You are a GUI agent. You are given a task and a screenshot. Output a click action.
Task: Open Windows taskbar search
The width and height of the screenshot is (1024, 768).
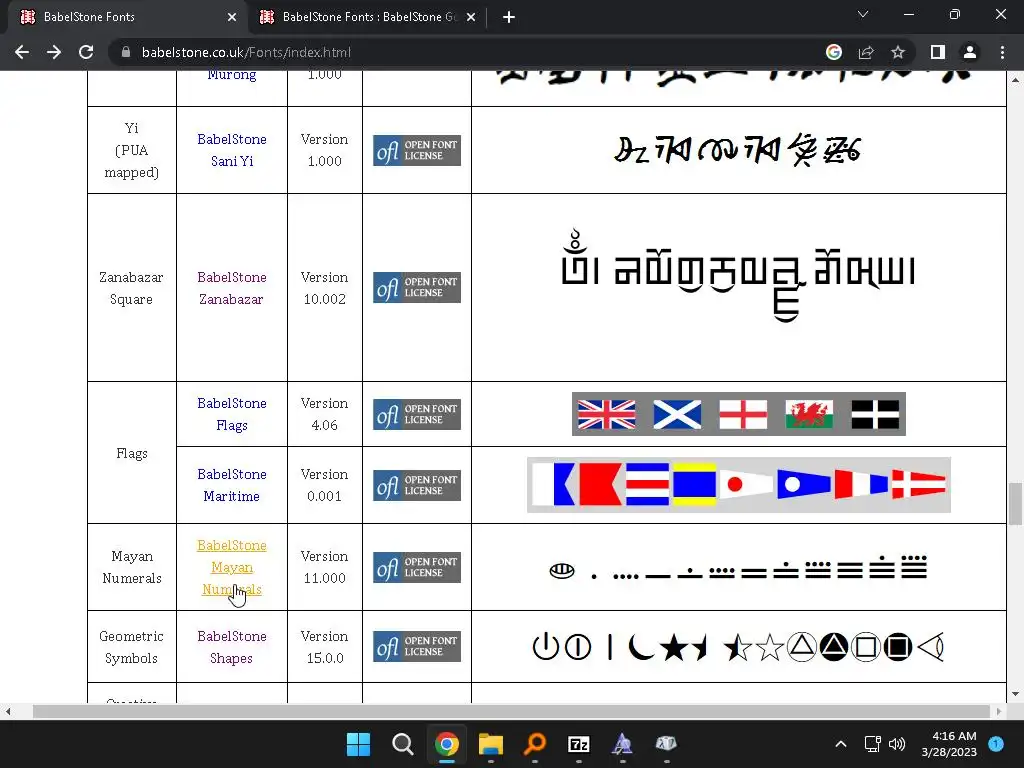[x=402, y=744]
